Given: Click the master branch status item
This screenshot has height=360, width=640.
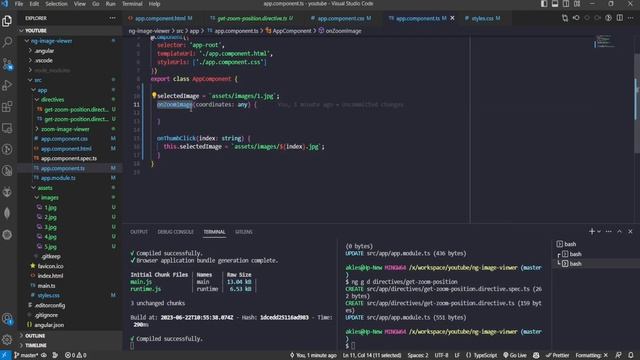Looking at the screenshot, I should (x=27, y=355).
